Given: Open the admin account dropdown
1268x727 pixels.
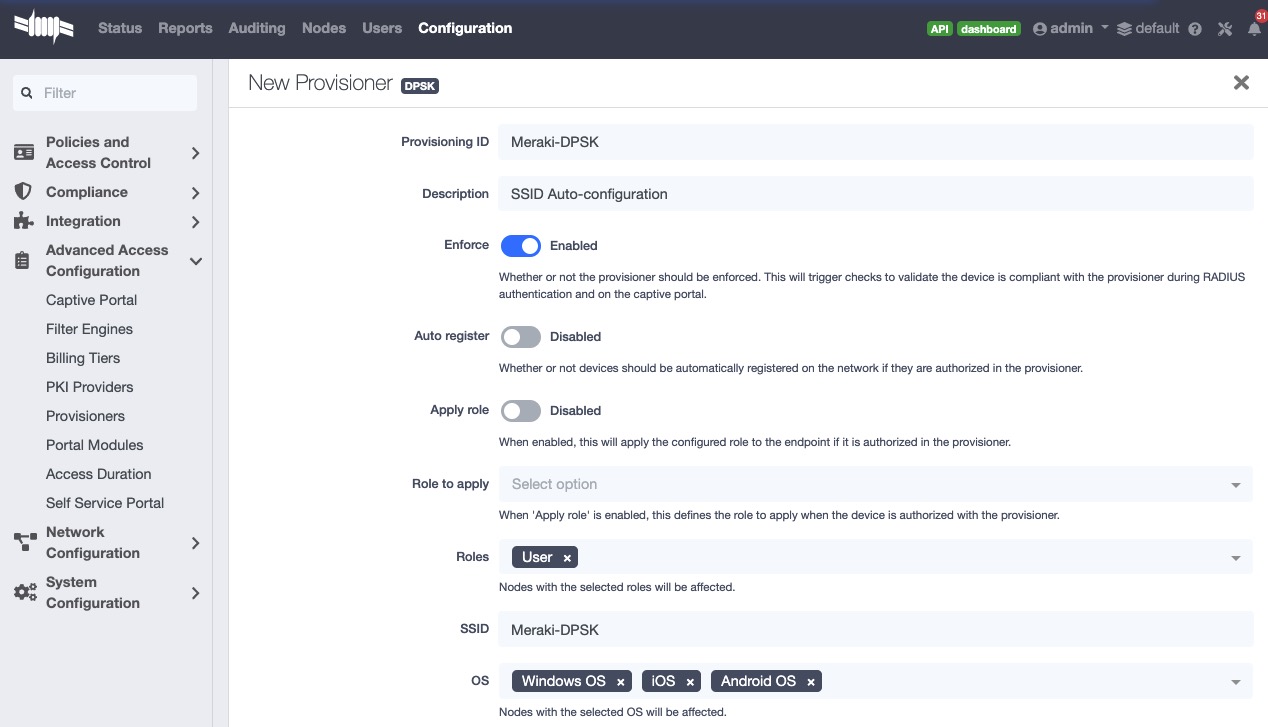Looking at the screenshot, I should pos(1069,28).
